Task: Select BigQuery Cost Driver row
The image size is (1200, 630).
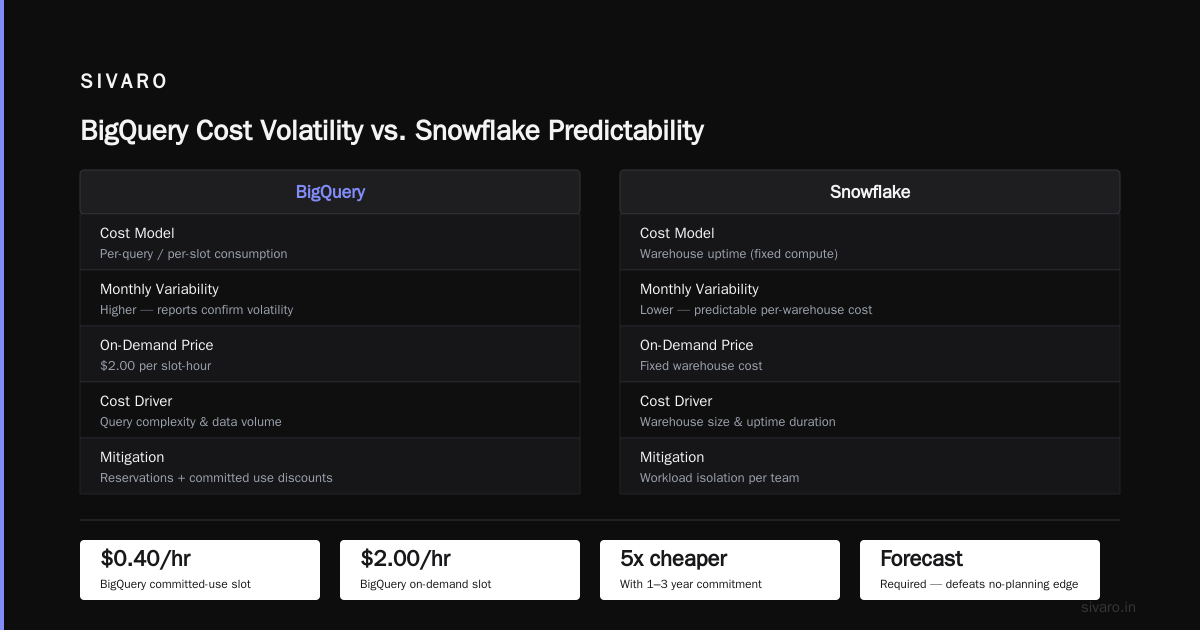Action: 330,410
